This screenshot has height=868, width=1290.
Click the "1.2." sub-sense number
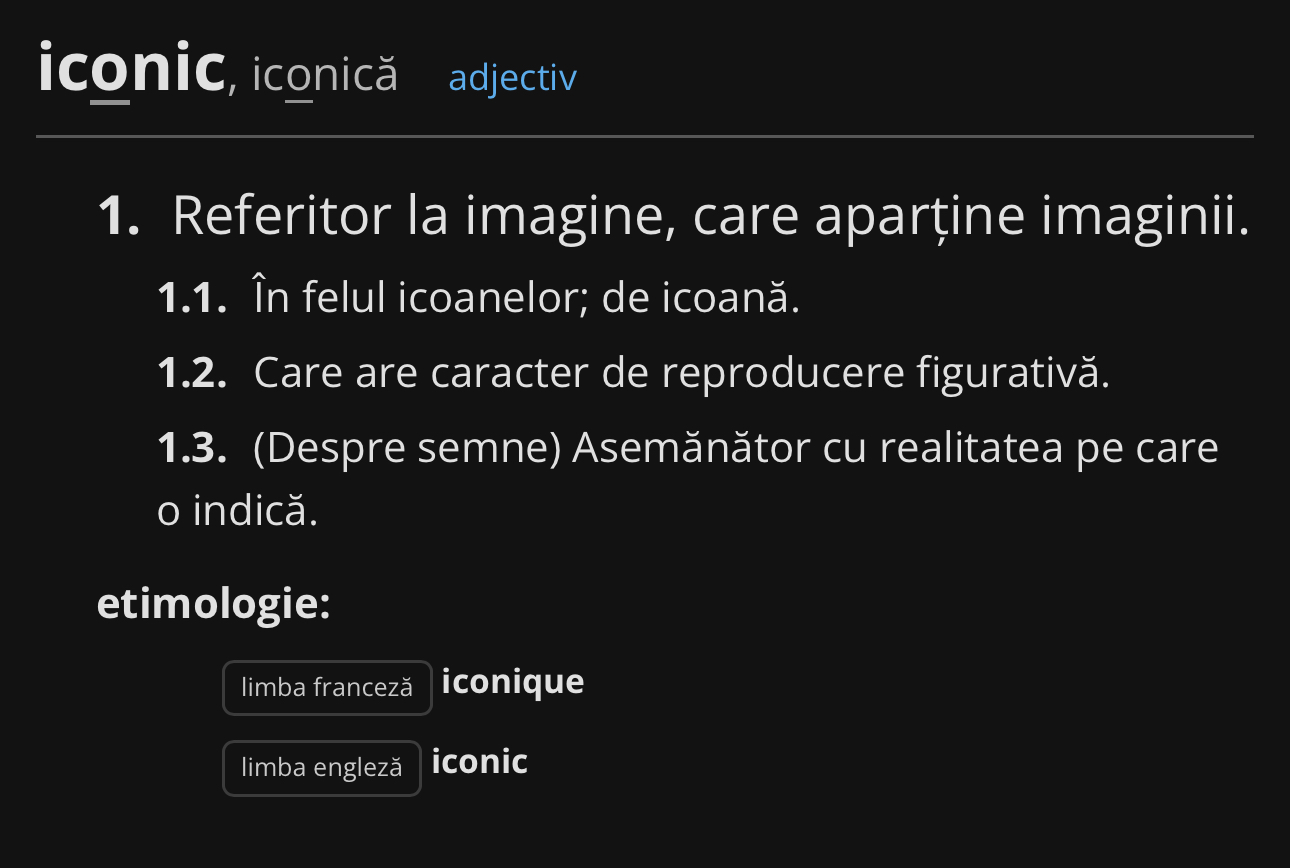pyautogui.click(x=192, y=374)
